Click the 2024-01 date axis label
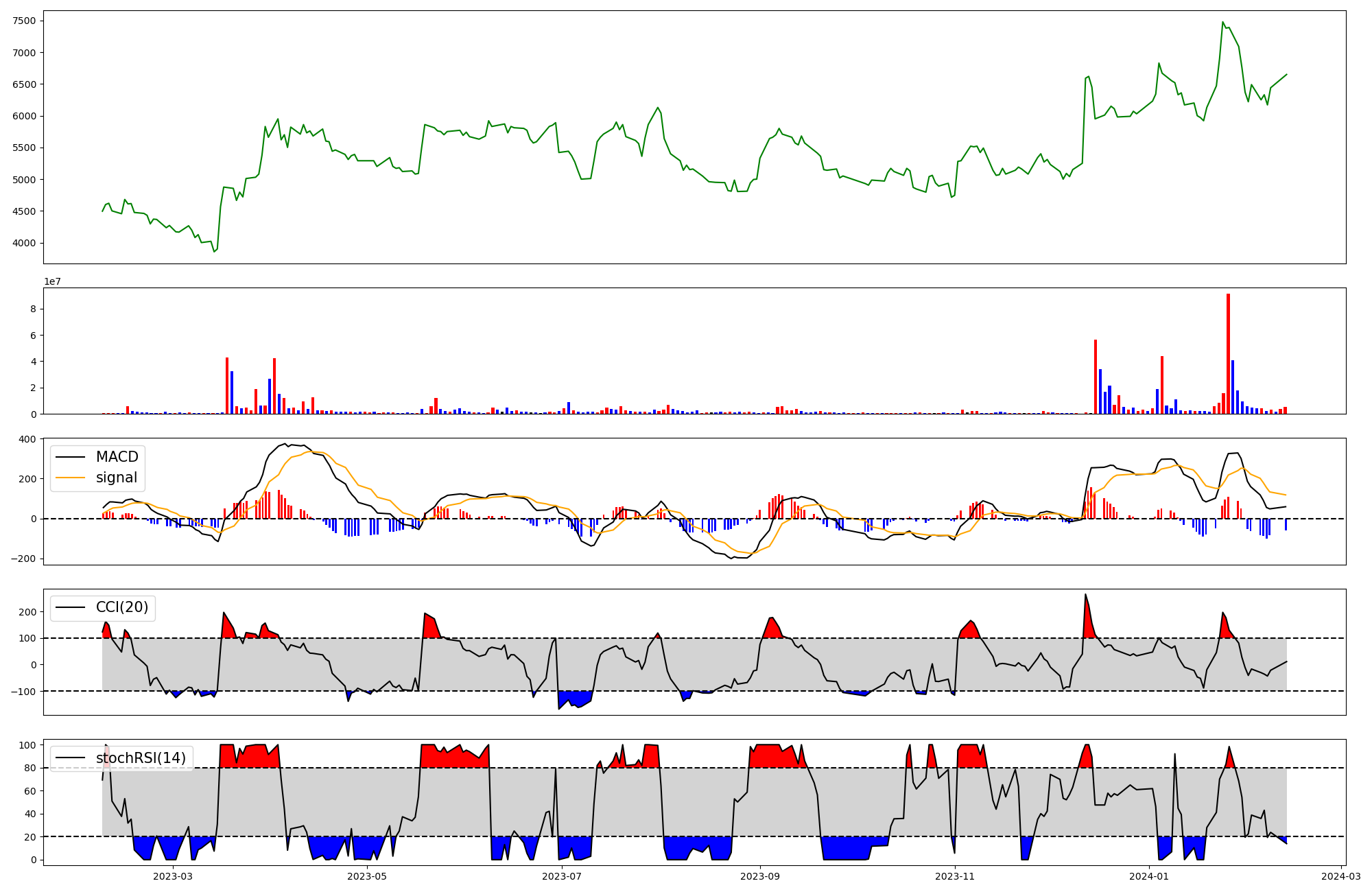 click(x=1149, y=876)
